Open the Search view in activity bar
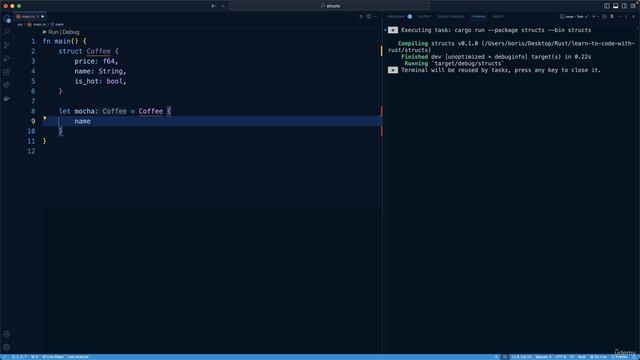Image resolution: width=640 pixels, height=360 pixels. pos(7,32)
